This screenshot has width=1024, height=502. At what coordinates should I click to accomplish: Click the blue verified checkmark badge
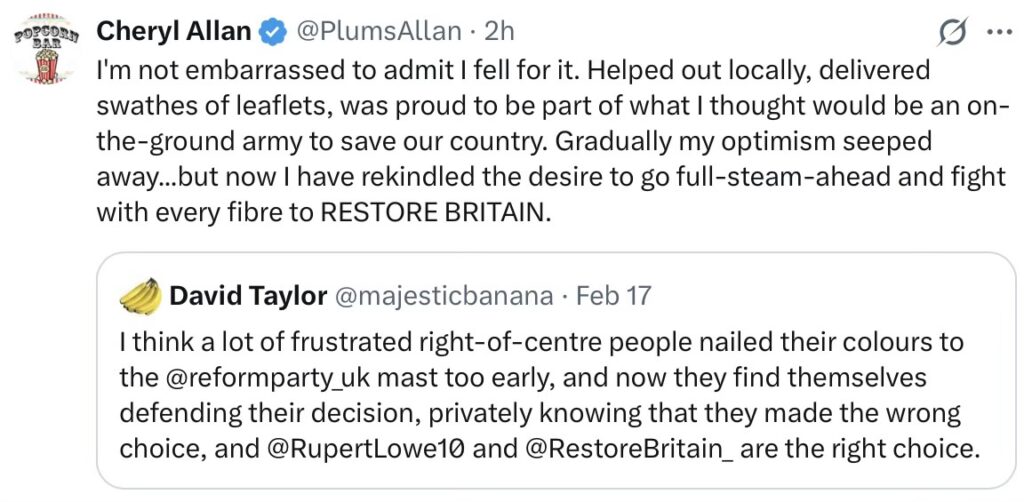[x=271, y=32]
